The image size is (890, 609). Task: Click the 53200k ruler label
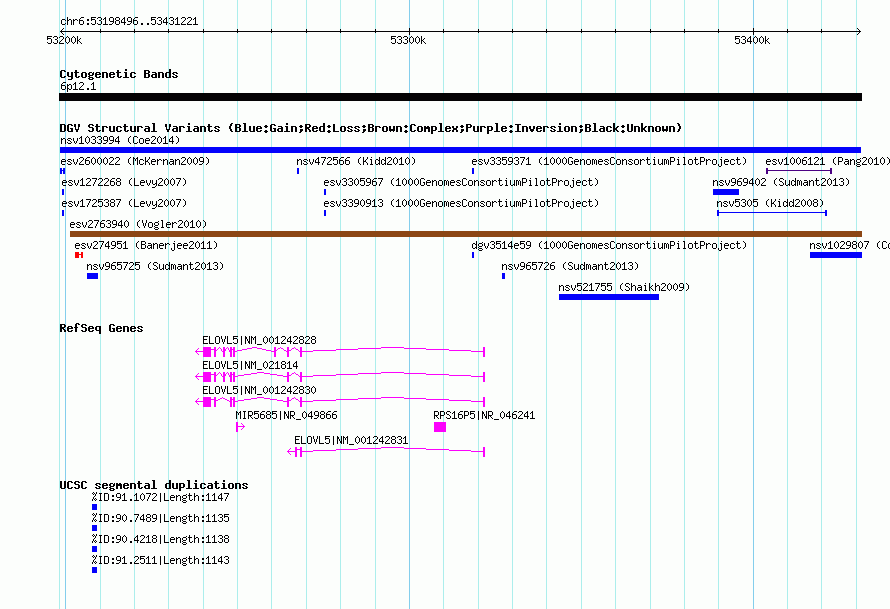[64, 40]
